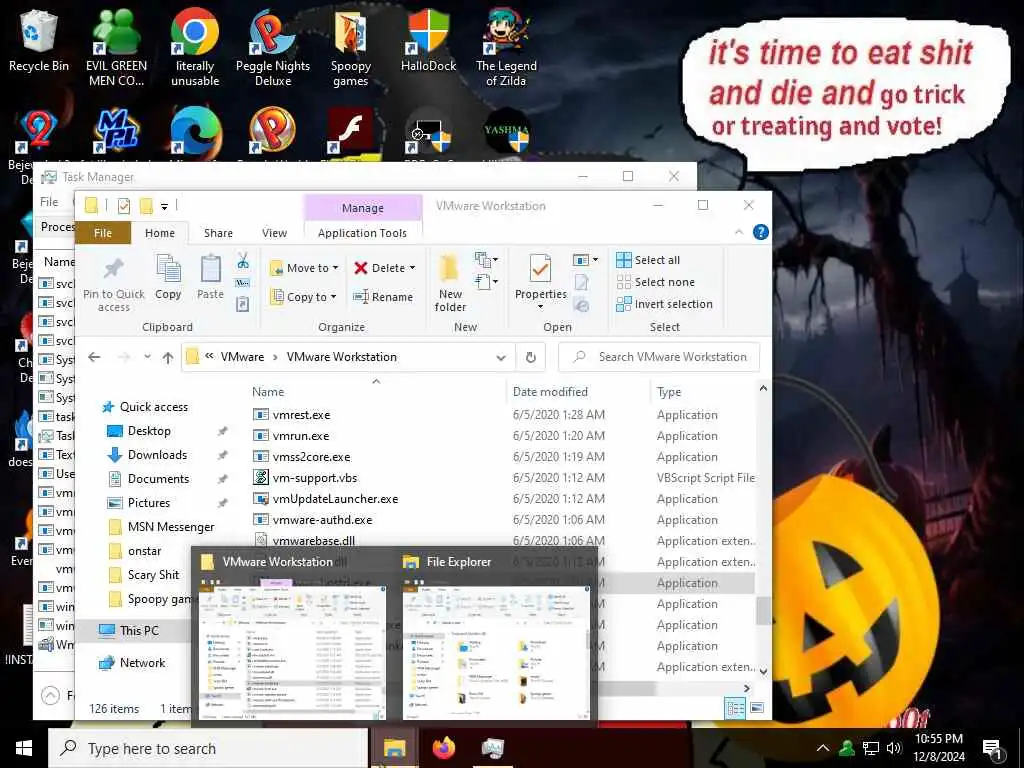Click the Paste shortcut icon
The image size is (1024, 768).
click(x=243, y=304)
